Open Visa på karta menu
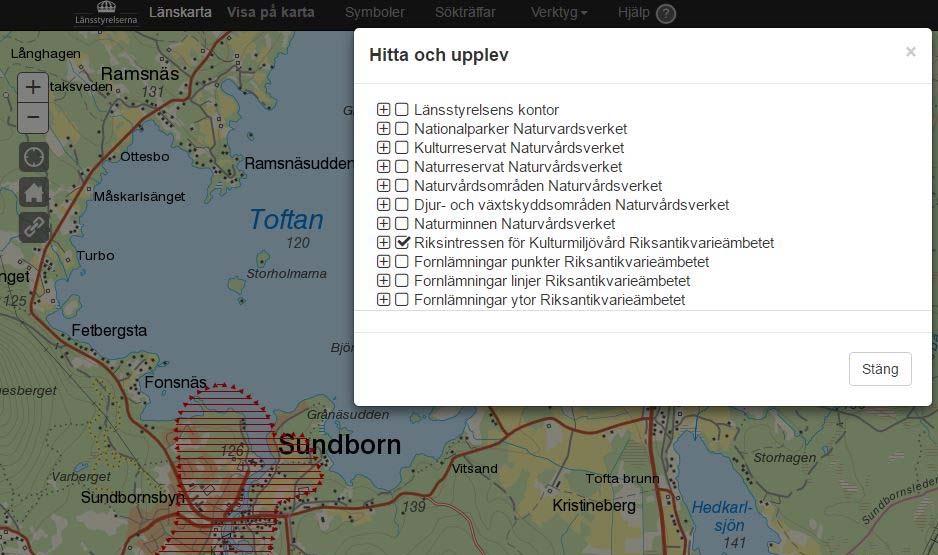 pos(270,13)
